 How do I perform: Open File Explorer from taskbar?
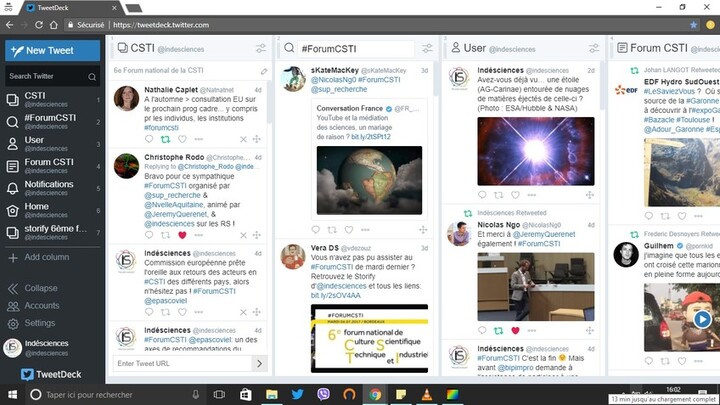click(272, 394)
